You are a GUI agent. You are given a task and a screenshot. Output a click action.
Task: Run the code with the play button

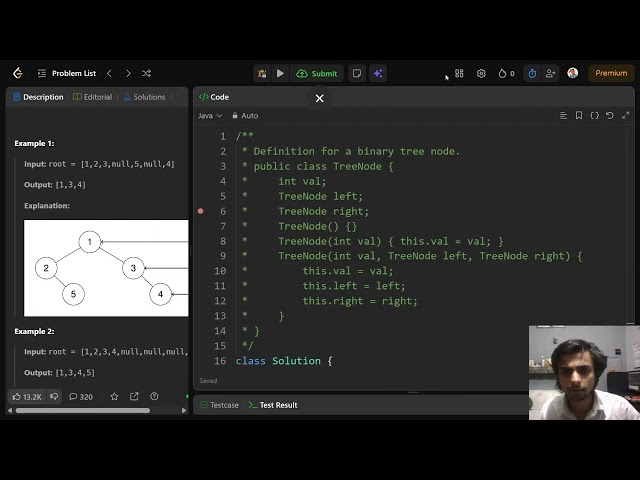click(280, 73)
